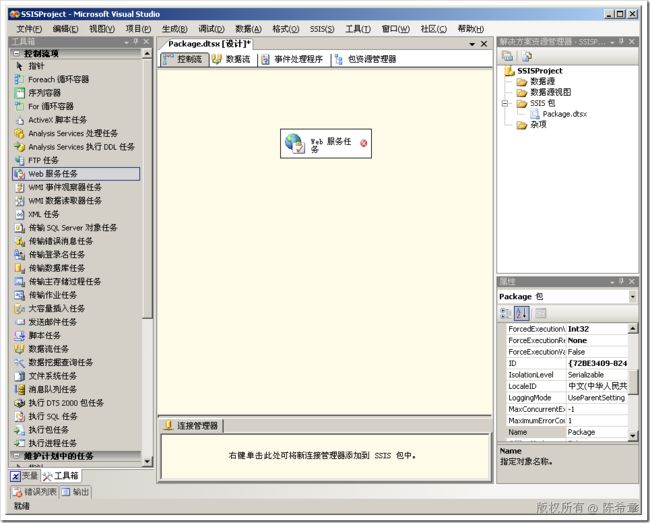650x523 pixels.
Task: Choose 执行 DTS 2000 包任务 icon
Action: tap(19, 403)
